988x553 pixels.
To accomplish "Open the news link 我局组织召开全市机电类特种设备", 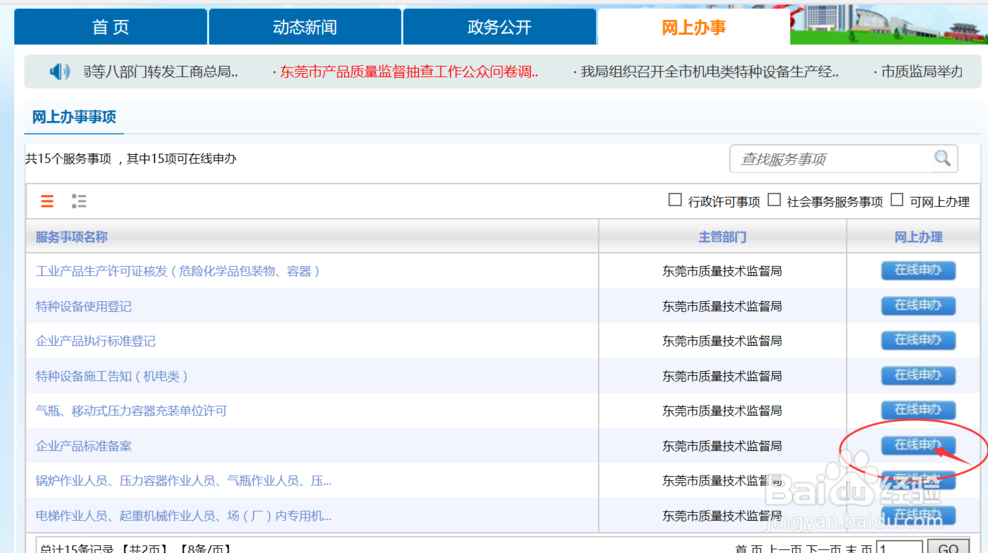I will (709, 72).
